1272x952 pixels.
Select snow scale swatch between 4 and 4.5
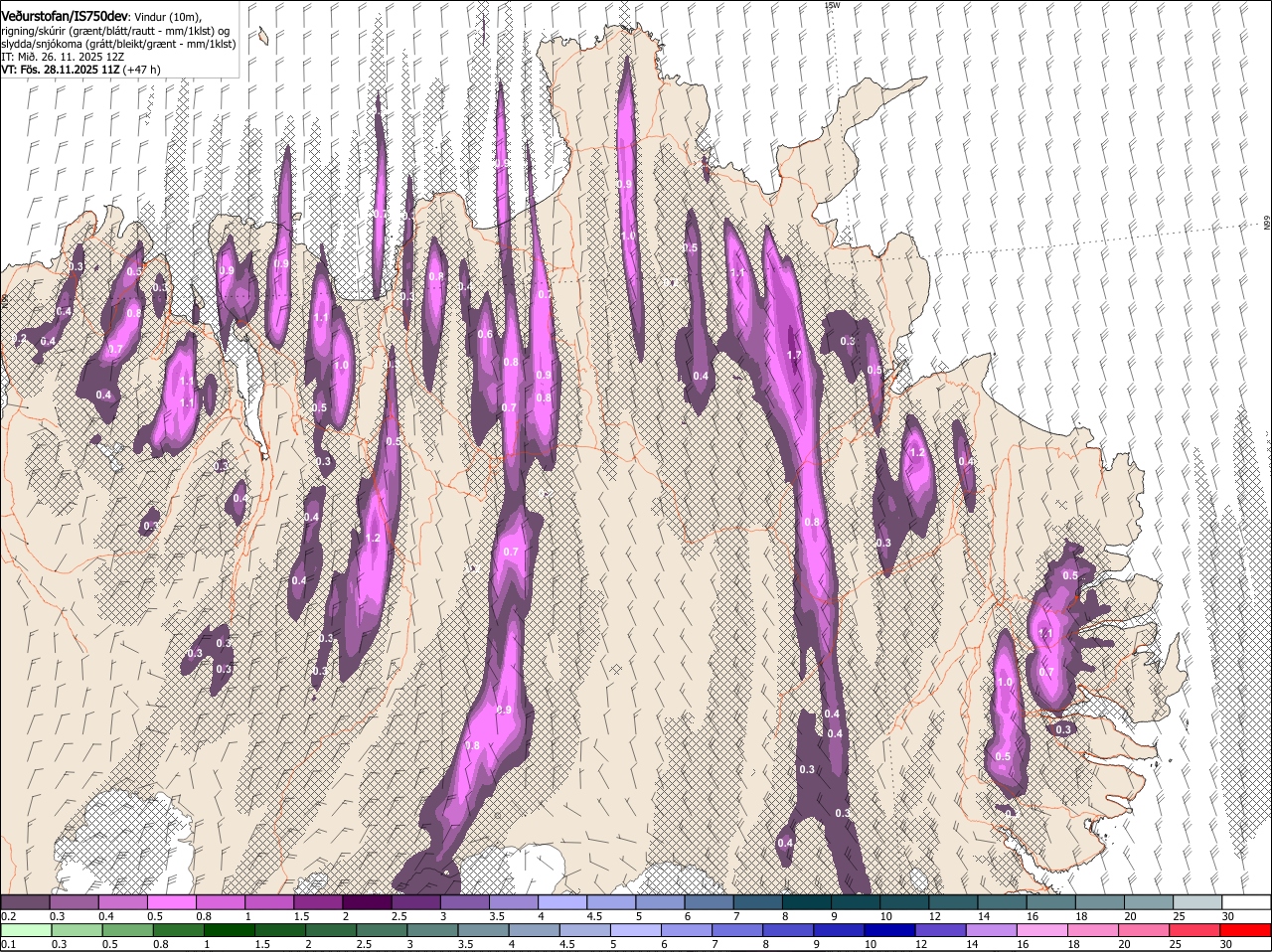(x=562, y=902)
